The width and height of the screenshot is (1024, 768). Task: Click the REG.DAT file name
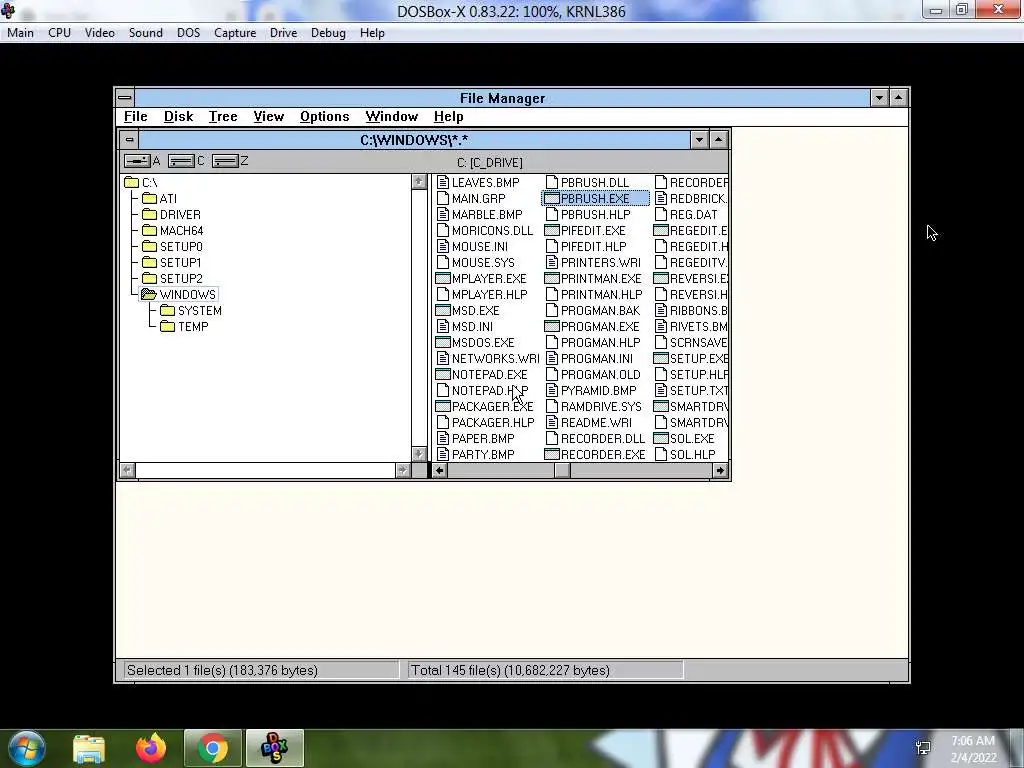click(x=694, y=214)
